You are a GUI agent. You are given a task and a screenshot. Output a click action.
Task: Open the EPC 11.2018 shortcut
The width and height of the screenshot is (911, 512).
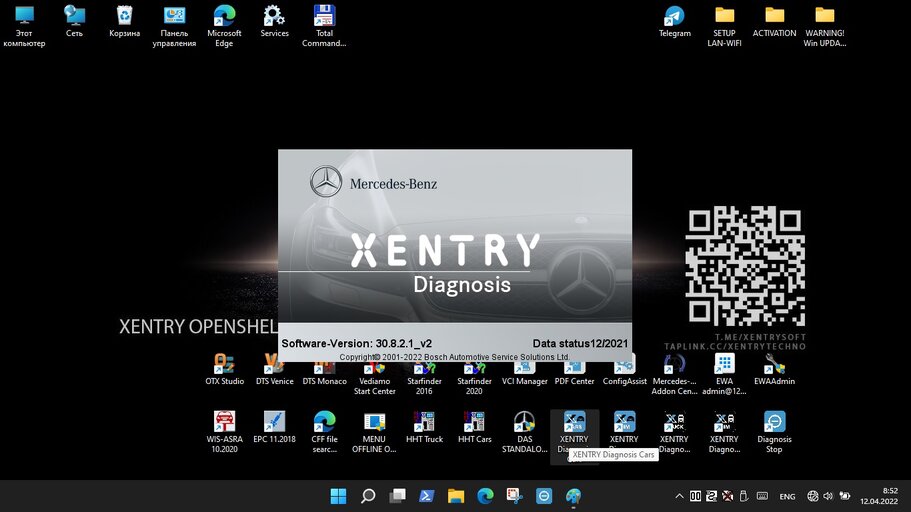point(274,427)
